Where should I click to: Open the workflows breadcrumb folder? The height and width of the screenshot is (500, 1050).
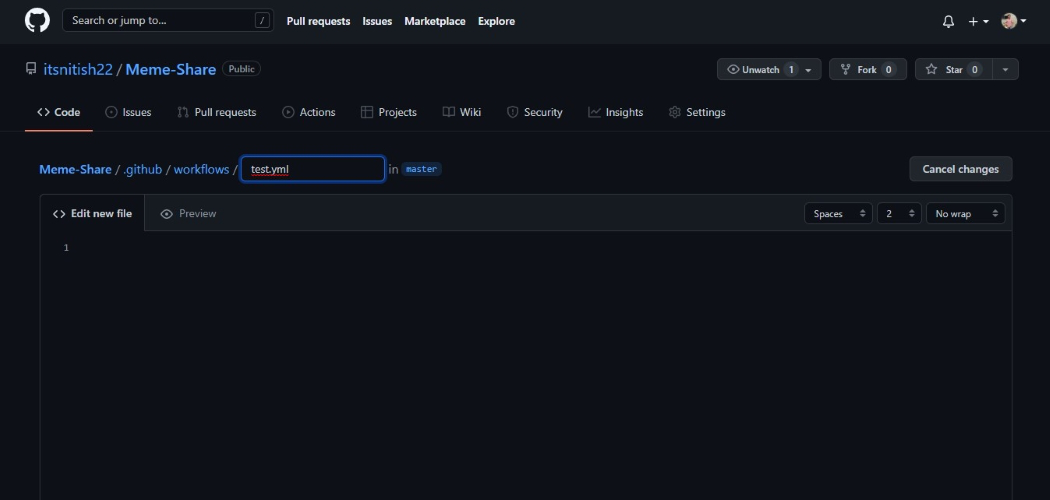[202, 169]
